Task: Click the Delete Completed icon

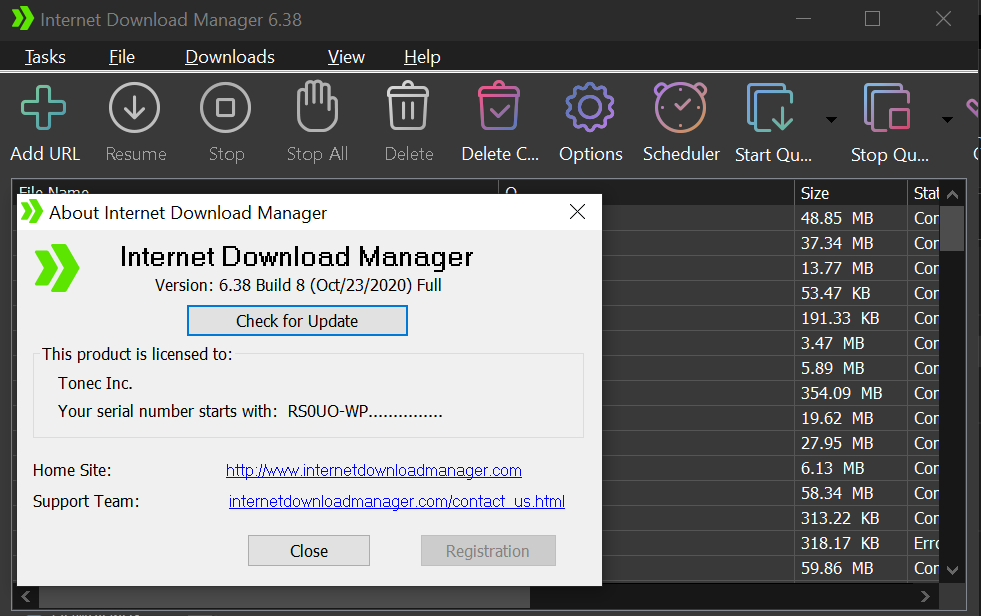Action: point(499,106)
